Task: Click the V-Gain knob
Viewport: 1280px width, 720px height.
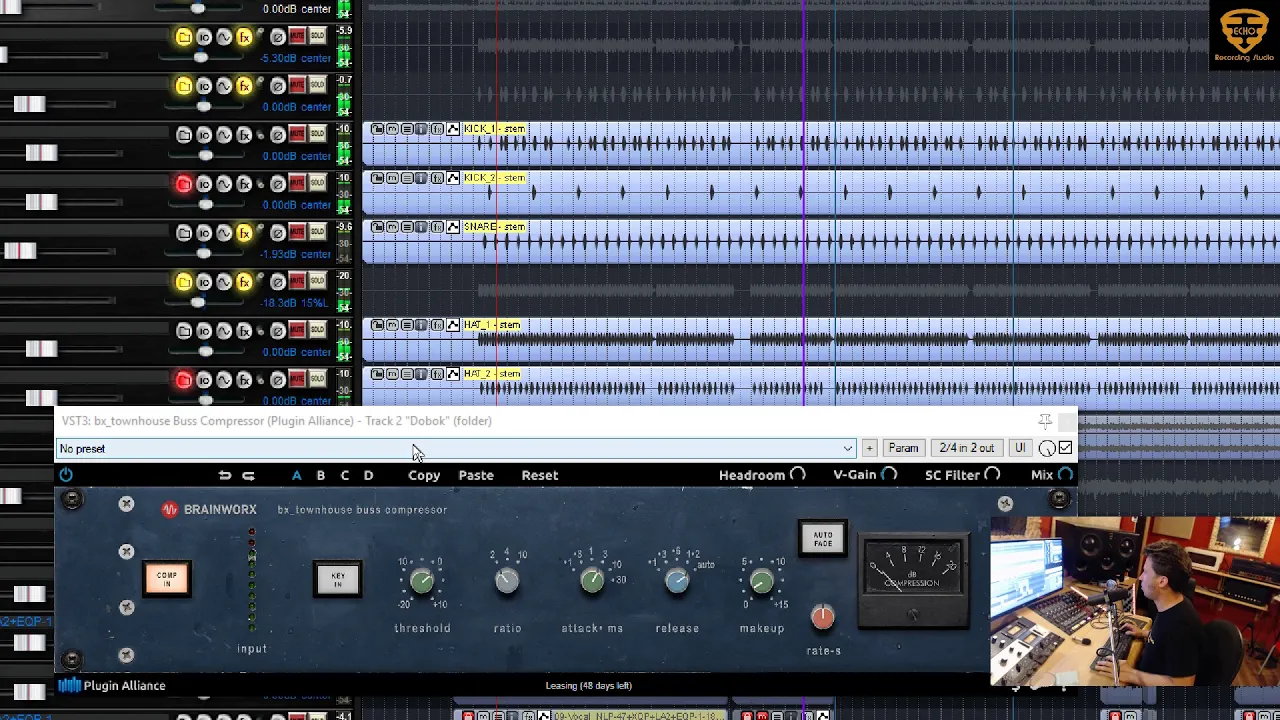Action: (889, 475)
